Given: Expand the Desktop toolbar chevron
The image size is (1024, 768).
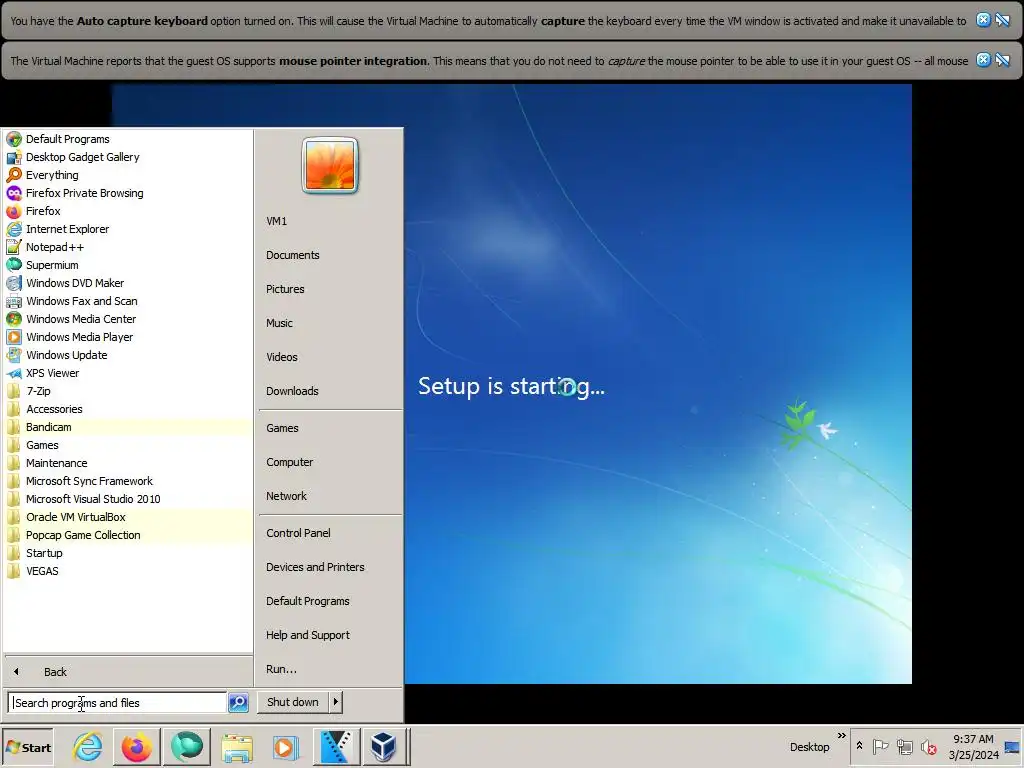Looking at the screenshot, I should (841, 736).
